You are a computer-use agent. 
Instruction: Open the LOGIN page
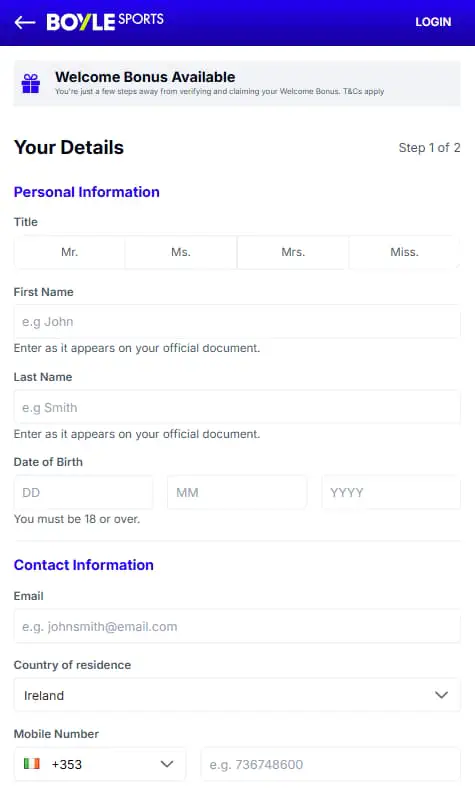433,22
